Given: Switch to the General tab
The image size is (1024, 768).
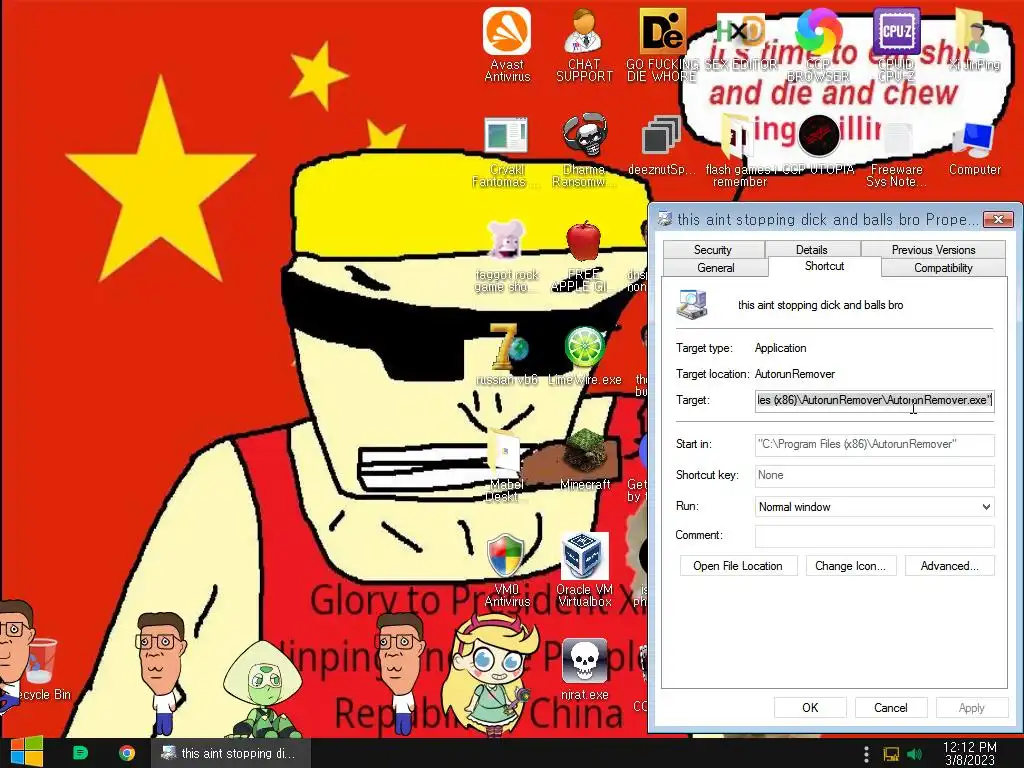Looking at the screenshot, I should [716, 268].
